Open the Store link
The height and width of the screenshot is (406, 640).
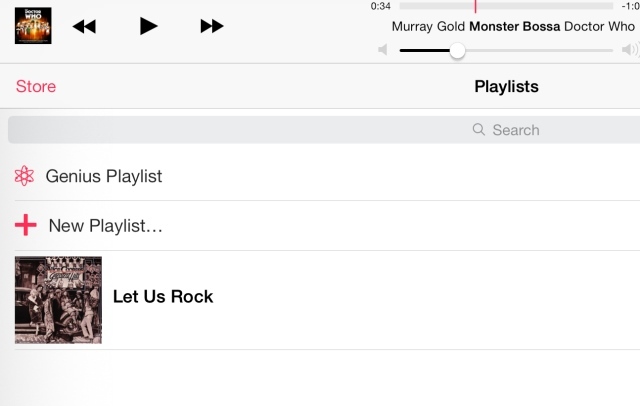(x=36, y=87)
